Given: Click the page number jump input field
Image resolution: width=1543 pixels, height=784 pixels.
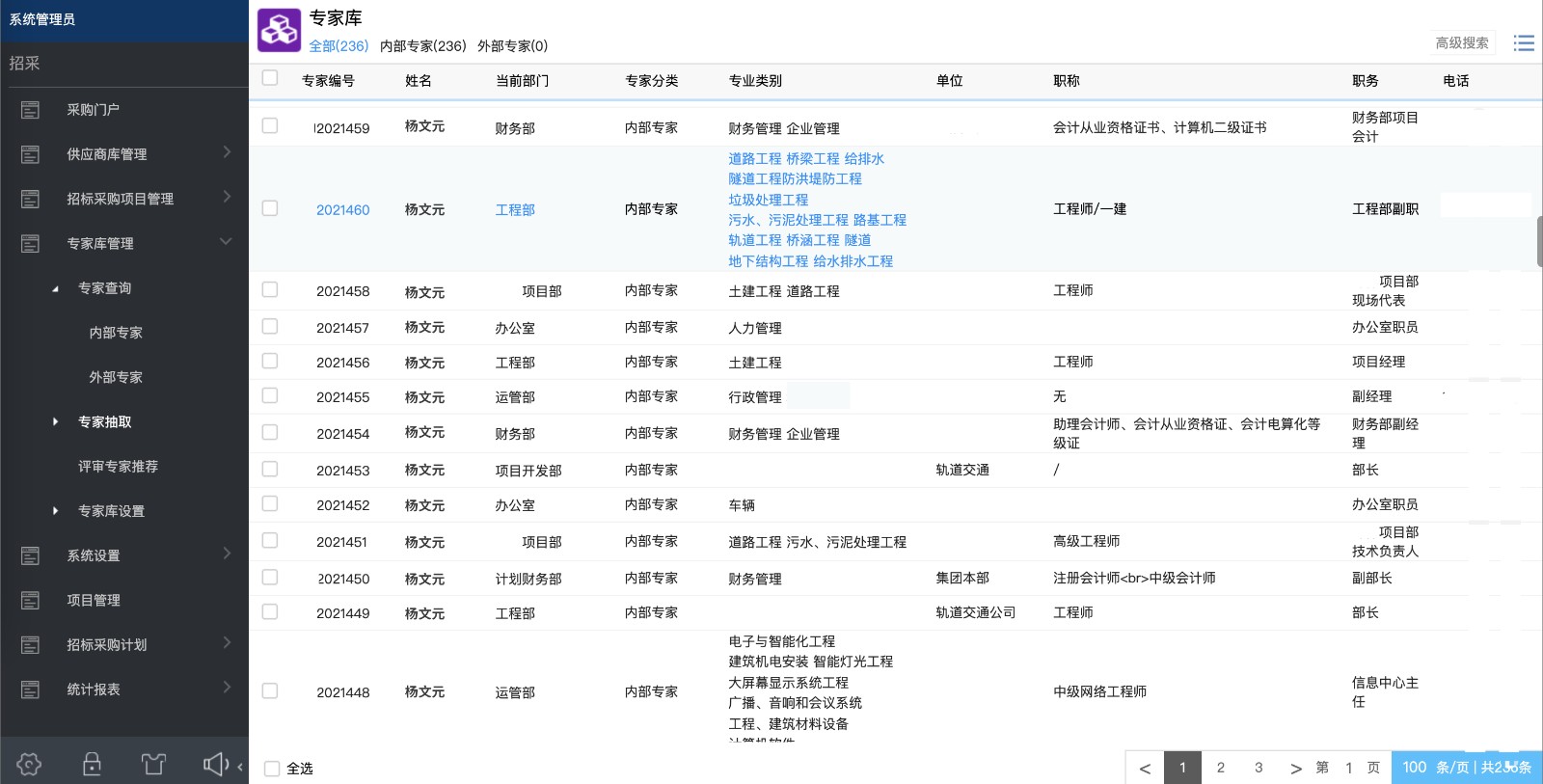Looking at the screenshot, I should tap(1348, 768).
